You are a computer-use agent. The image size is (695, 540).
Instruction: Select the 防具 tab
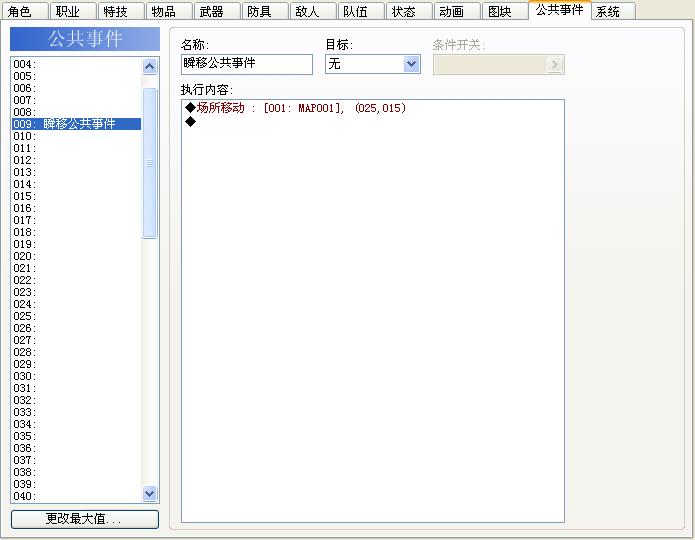point(265,11)
